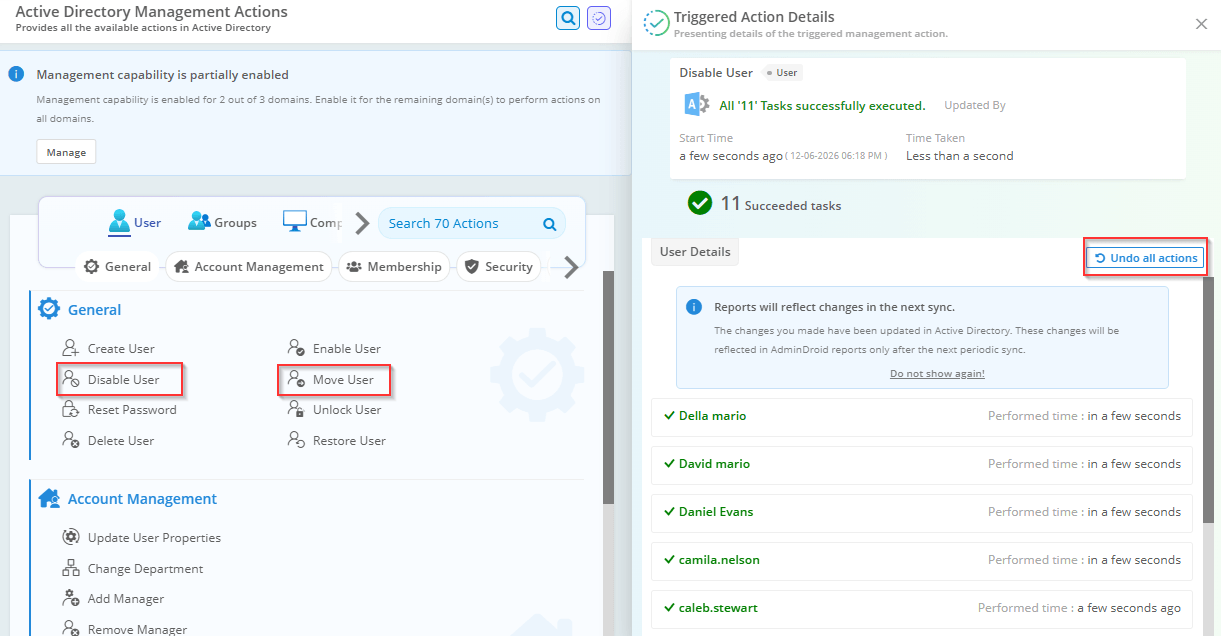Select the Daniel Evans result row

coord(922,512)
